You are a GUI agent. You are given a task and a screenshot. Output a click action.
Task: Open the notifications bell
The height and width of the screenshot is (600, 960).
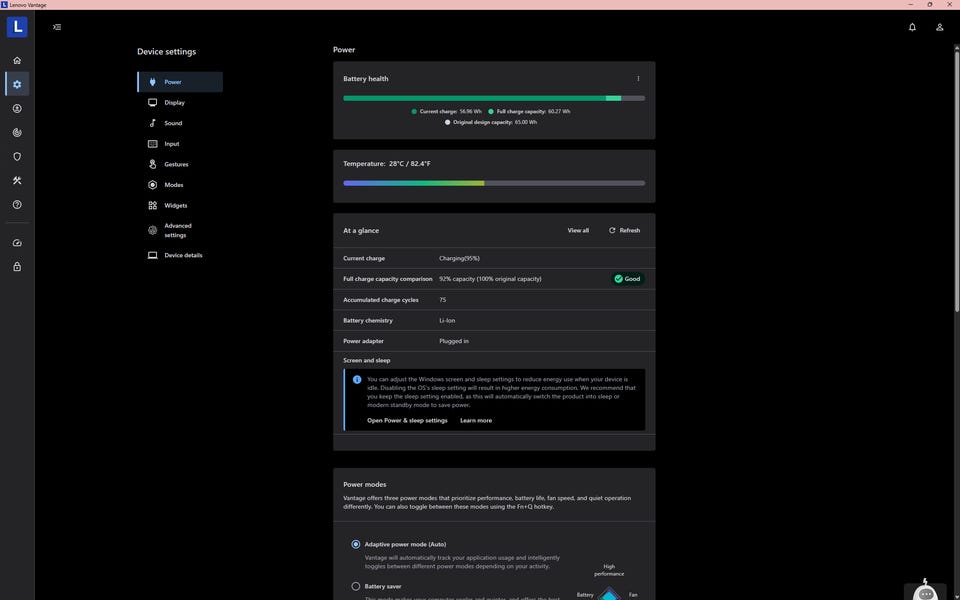click(x=912, y=27)
